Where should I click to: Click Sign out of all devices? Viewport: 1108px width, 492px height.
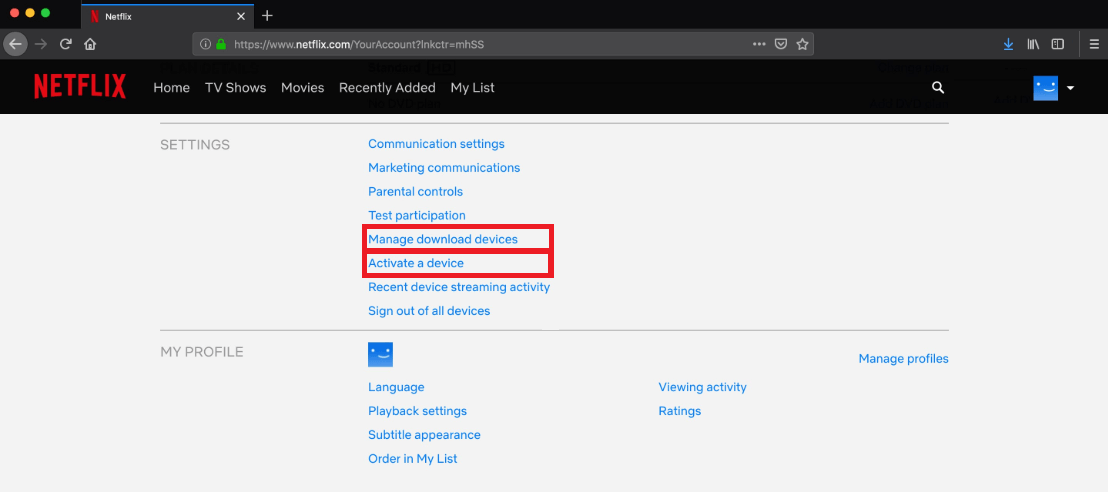tap(429, 311)
